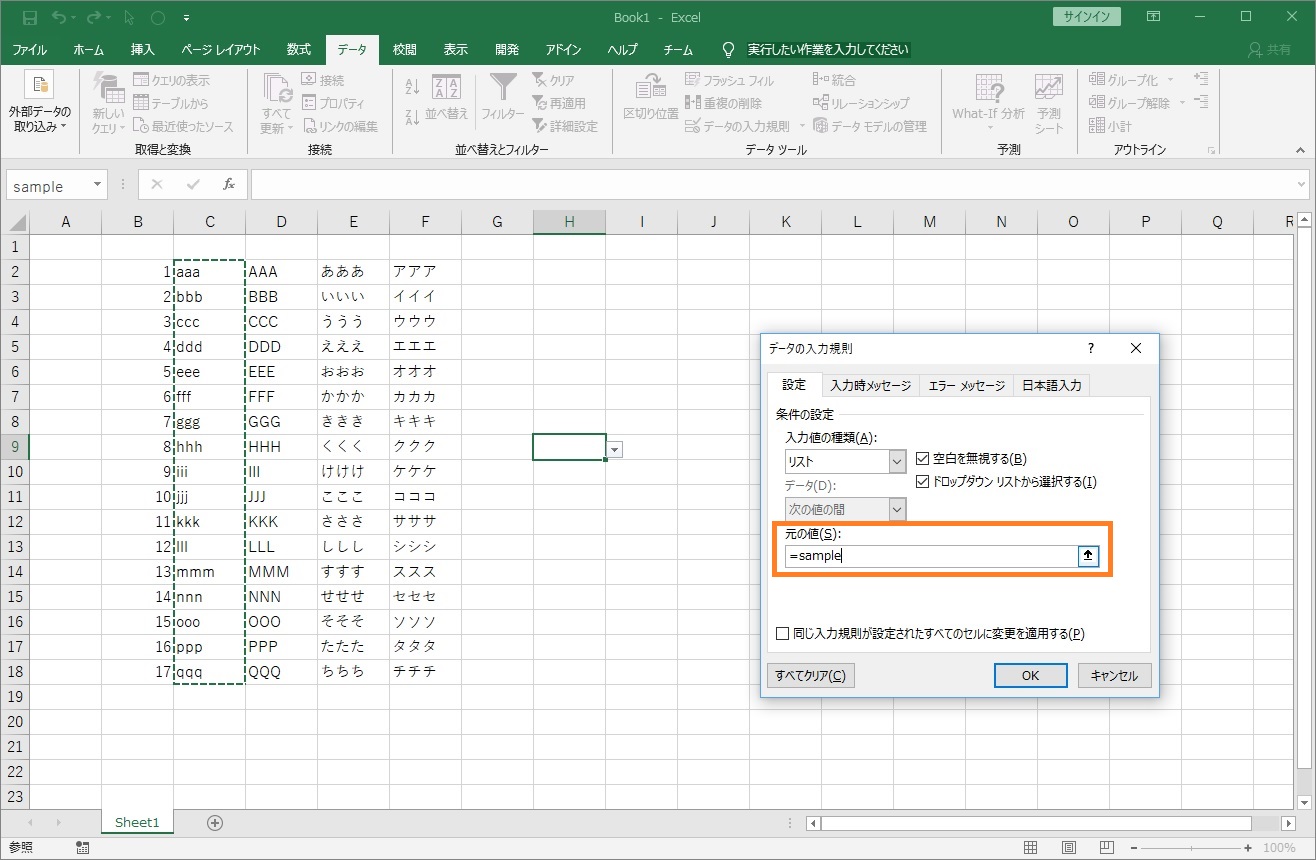Click OK in data validation dialog
Screen dimensions: 1316x860
coord(1031,675)
